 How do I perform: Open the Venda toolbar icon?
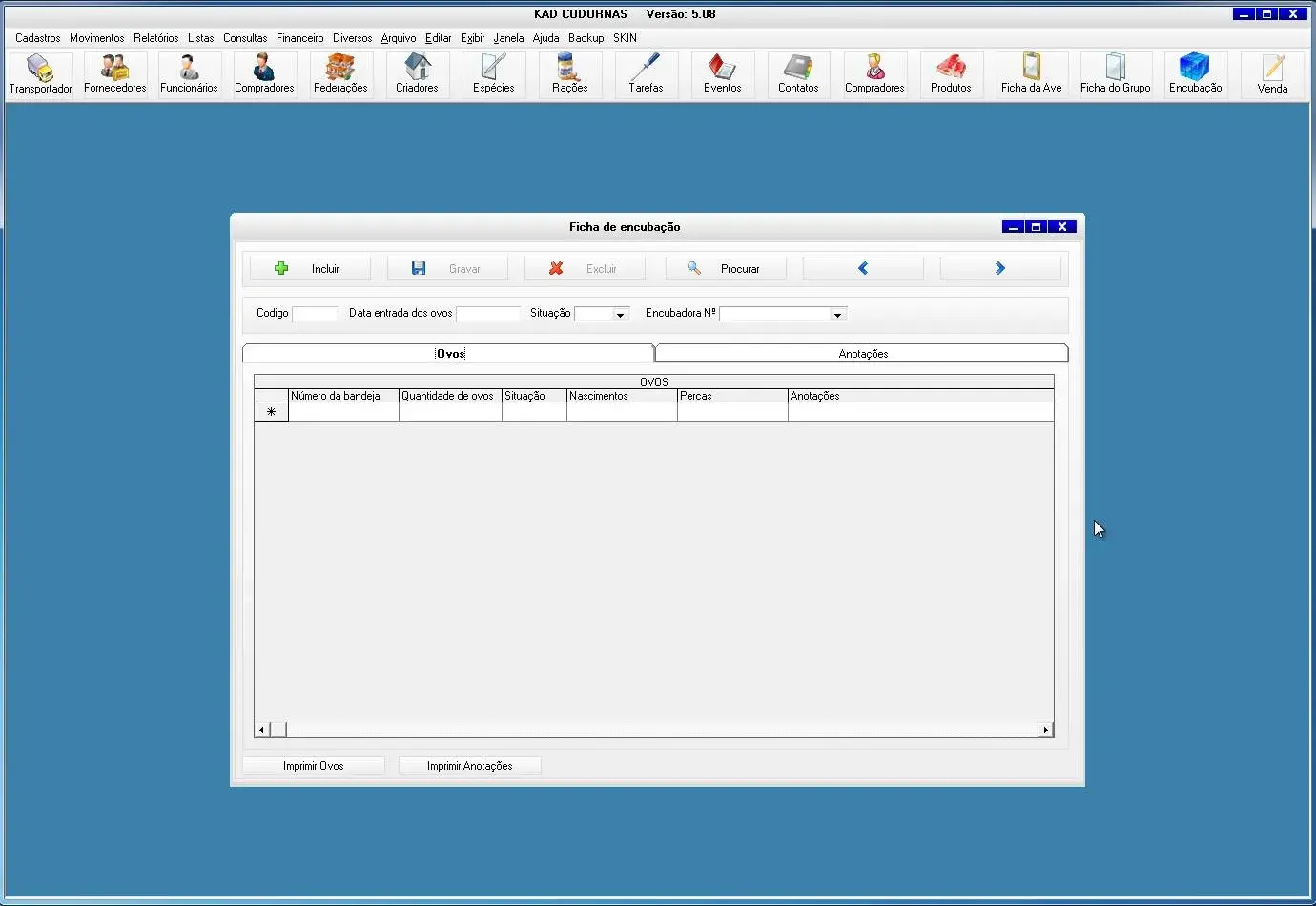(1272, 74)
